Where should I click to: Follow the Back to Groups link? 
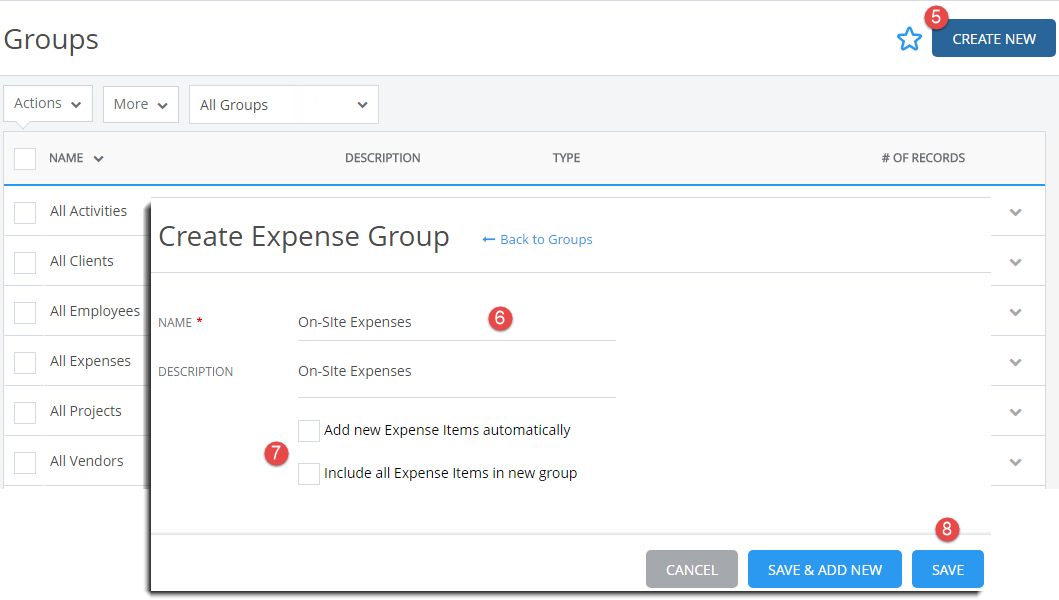[x=543, y=239]
